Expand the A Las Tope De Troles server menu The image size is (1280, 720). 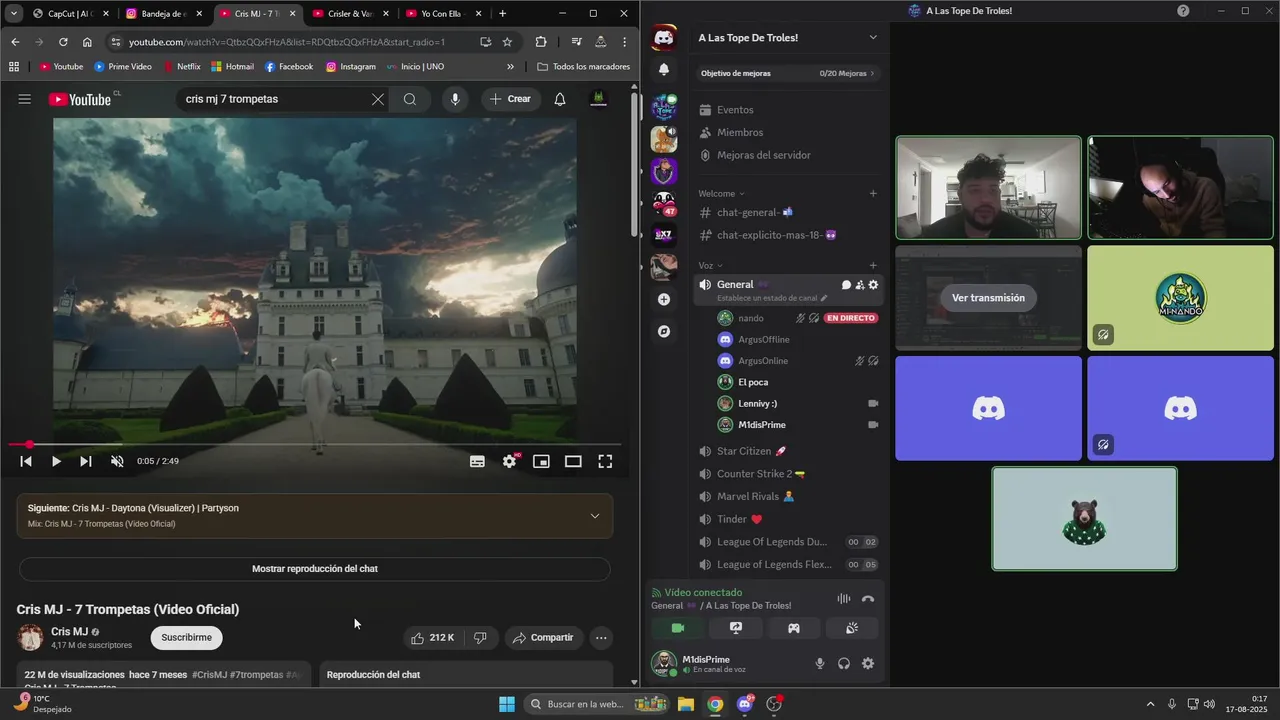pos(872,38)
